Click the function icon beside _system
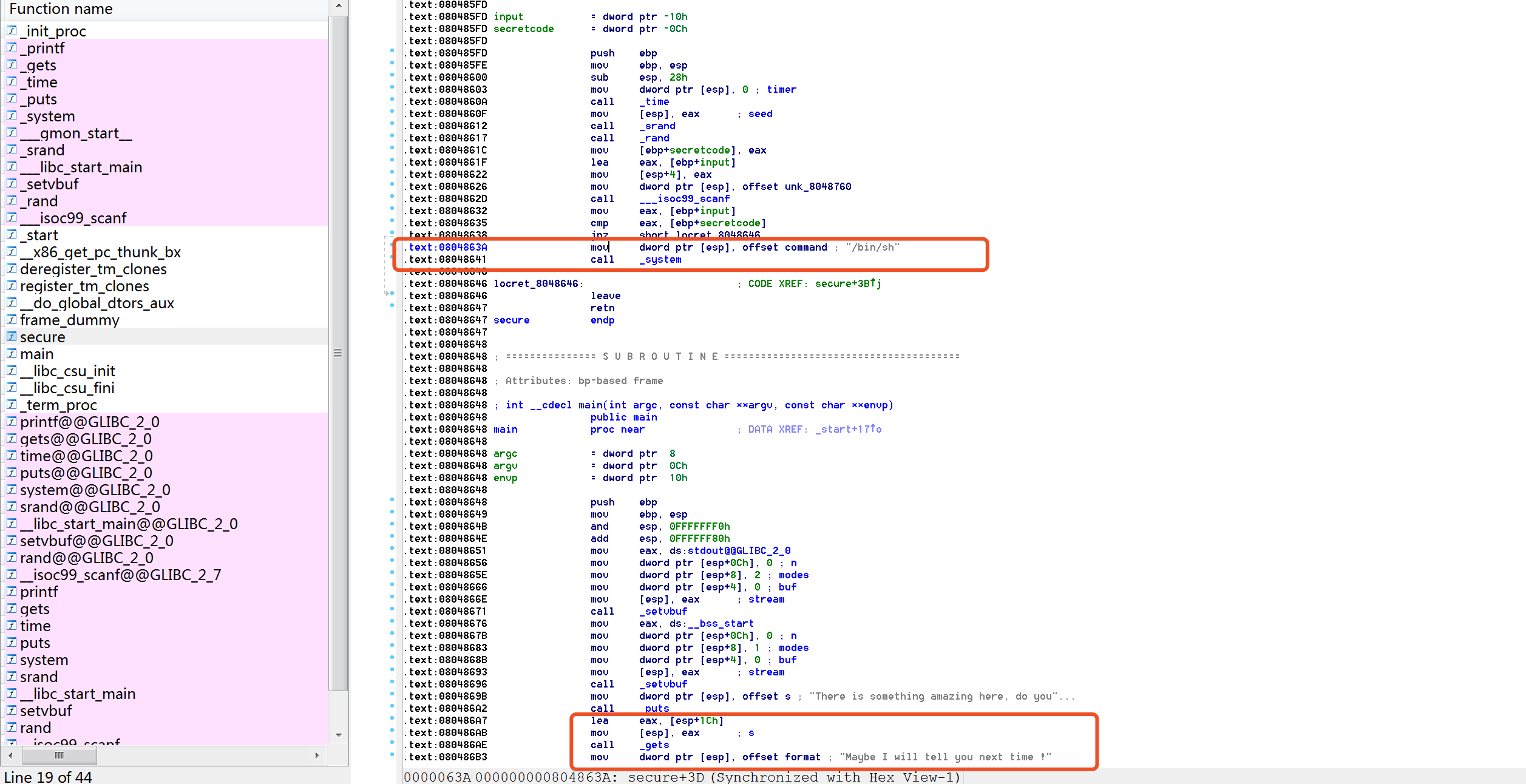This screenshot has width=1526, height=784. point(12,115)
